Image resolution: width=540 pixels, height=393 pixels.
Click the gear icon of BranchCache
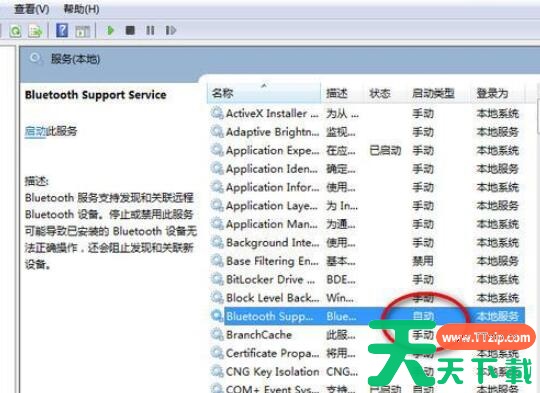217,334
